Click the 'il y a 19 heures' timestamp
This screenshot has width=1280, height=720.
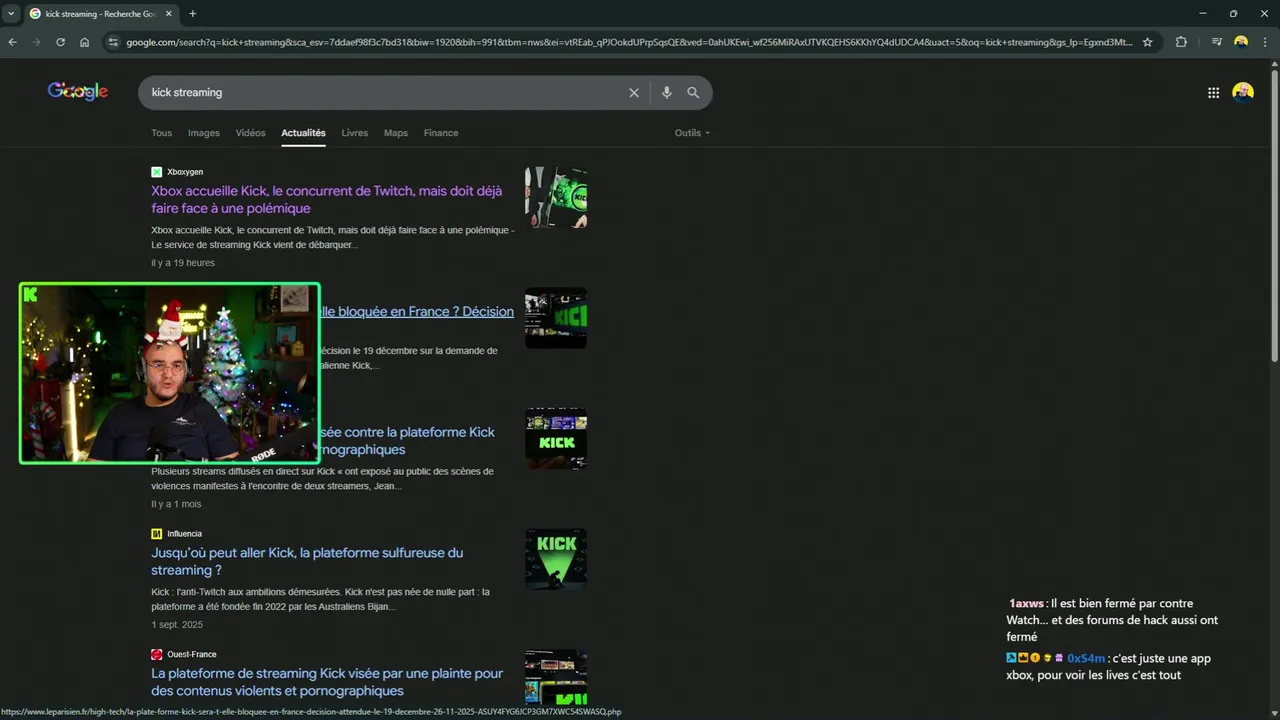coord(183,263)
